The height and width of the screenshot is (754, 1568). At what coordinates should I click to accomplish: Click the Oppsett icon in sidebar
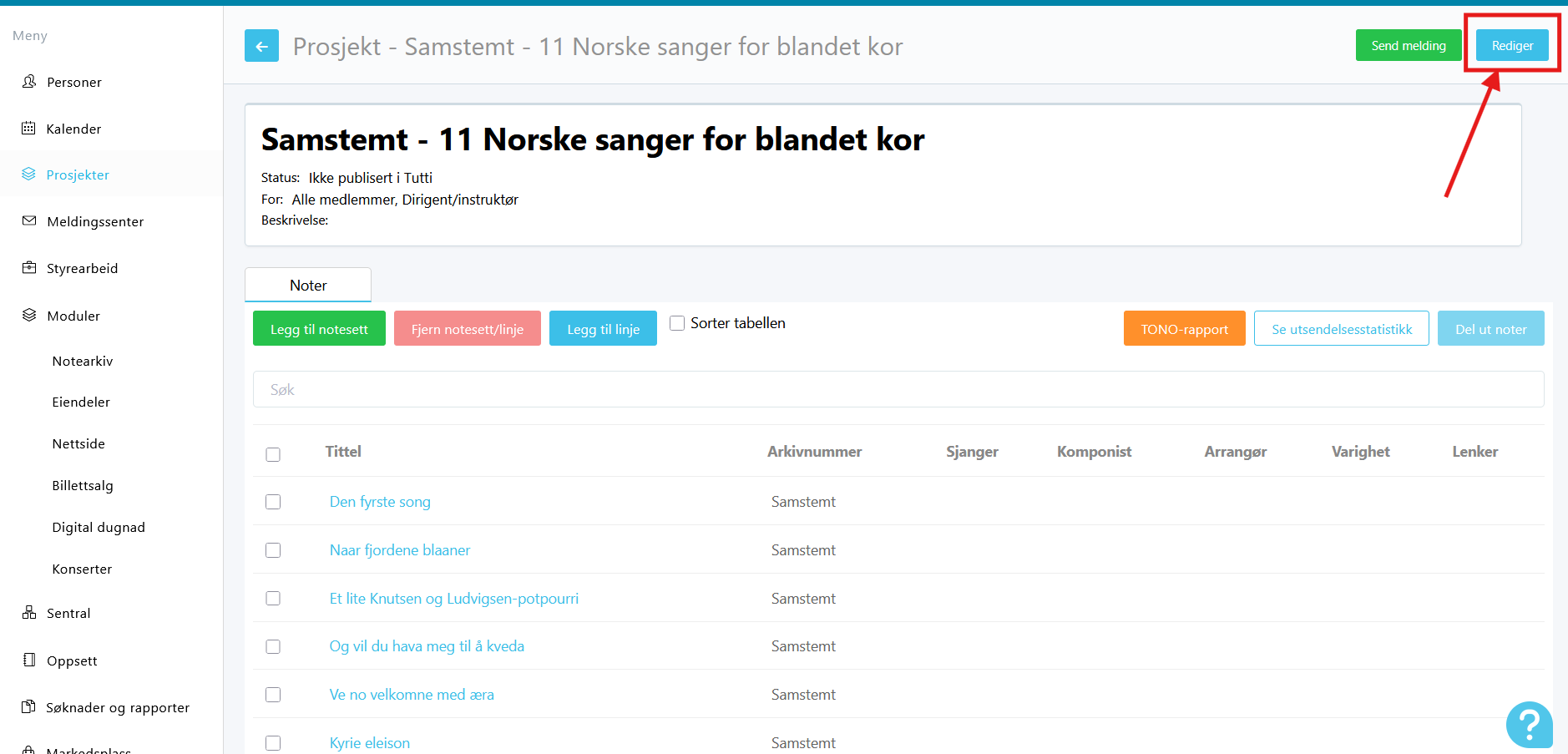[29, 660]
